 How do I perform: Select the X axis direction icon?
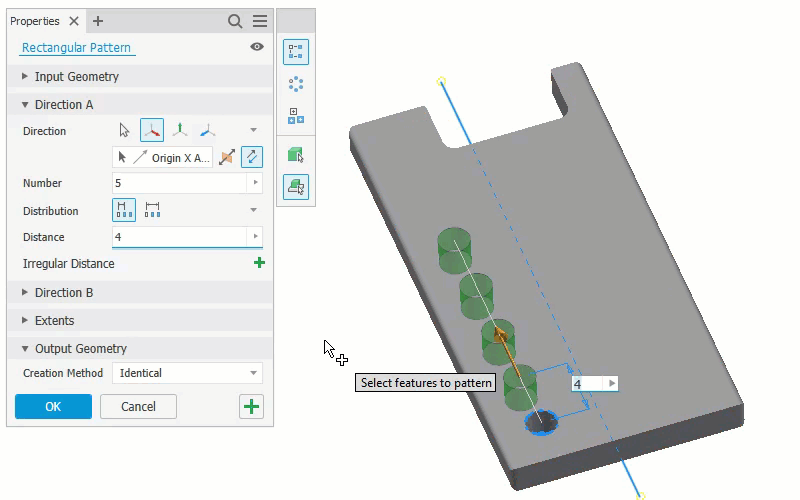[x=152, y=130]
